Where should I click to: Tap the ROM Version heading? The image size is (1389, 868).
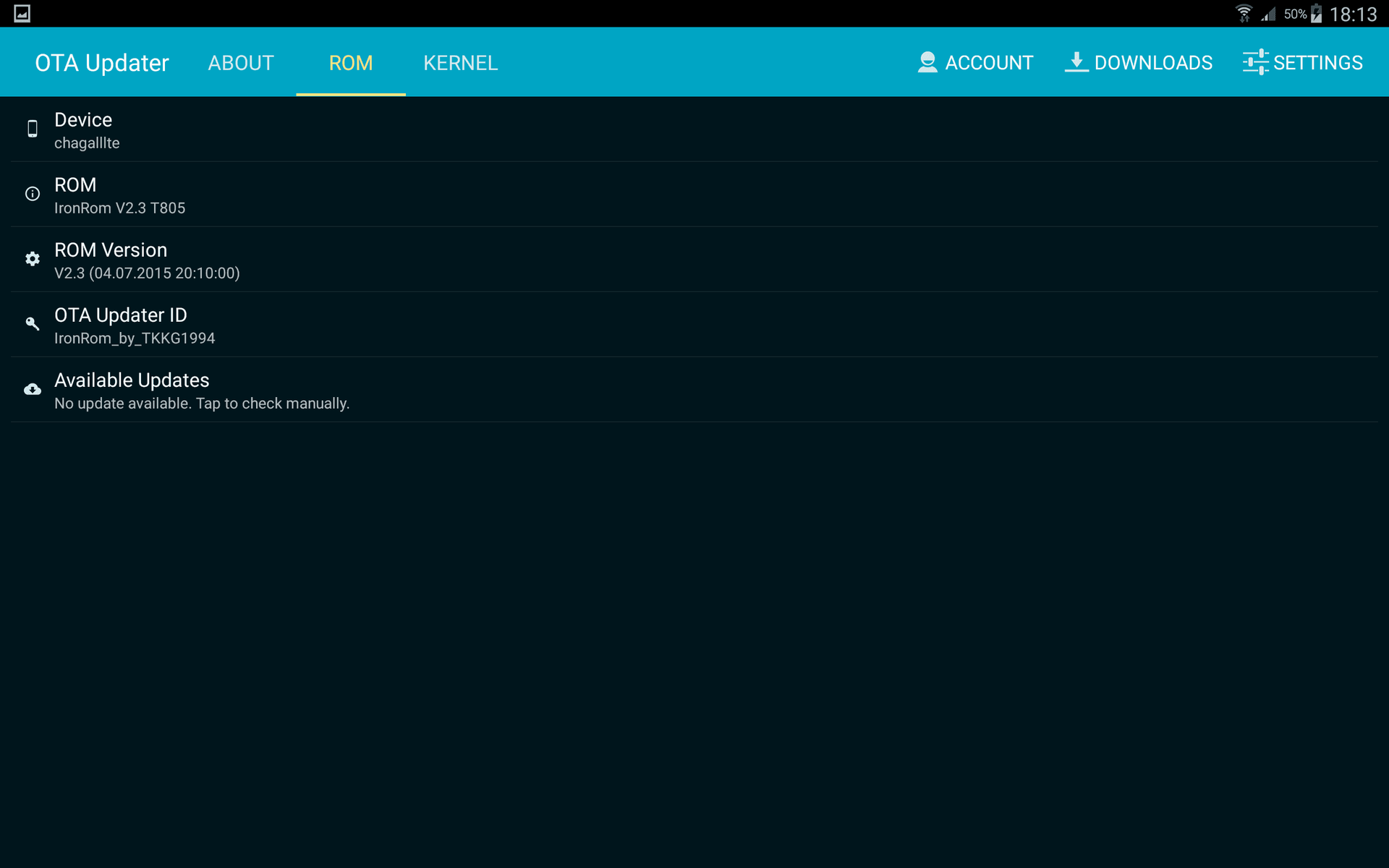[x=111, y=250]
